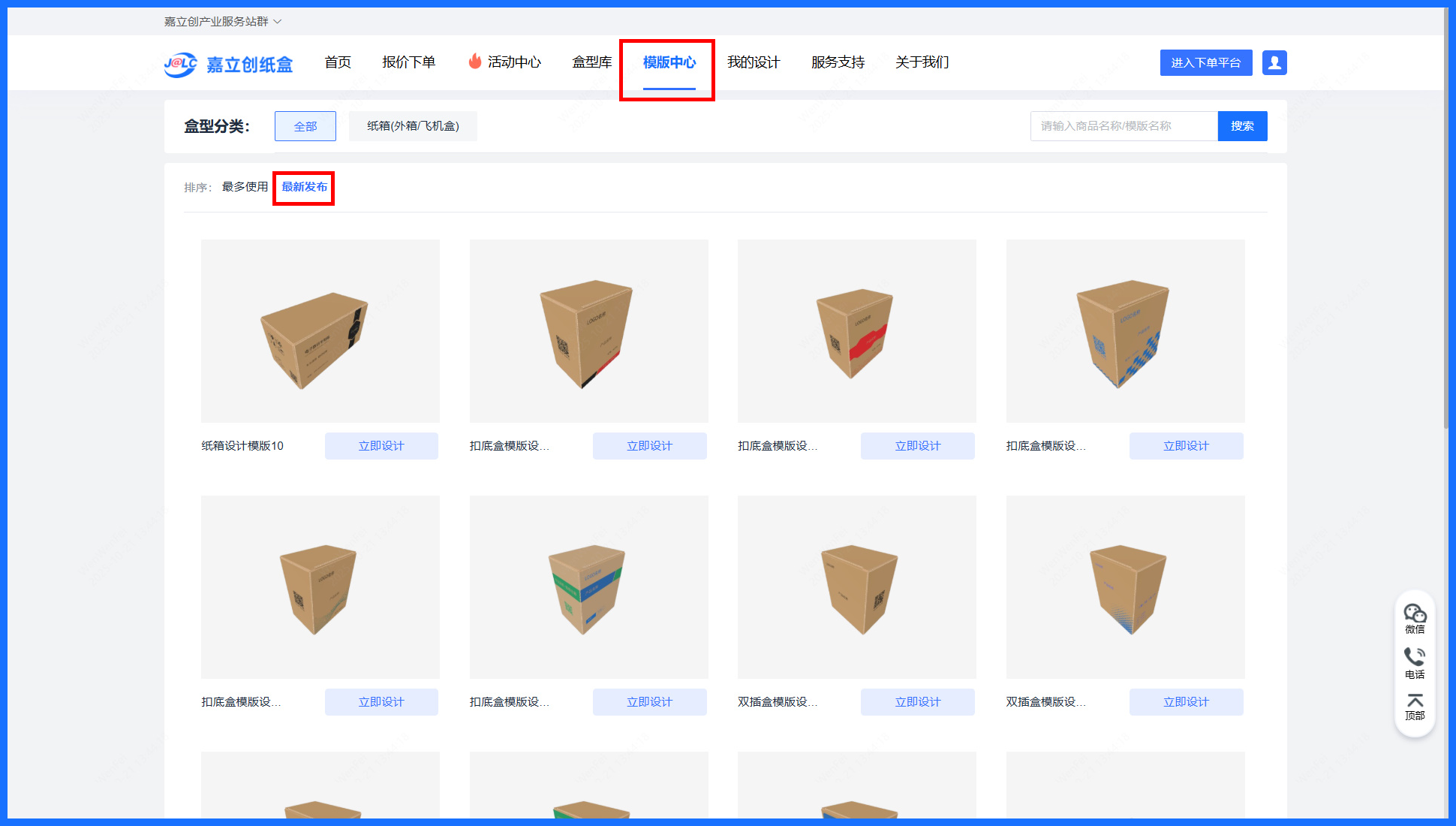Expand 嘉立创产业服务站群 dropdown
The image size is (1456, 826).
[x=223, y=21]
